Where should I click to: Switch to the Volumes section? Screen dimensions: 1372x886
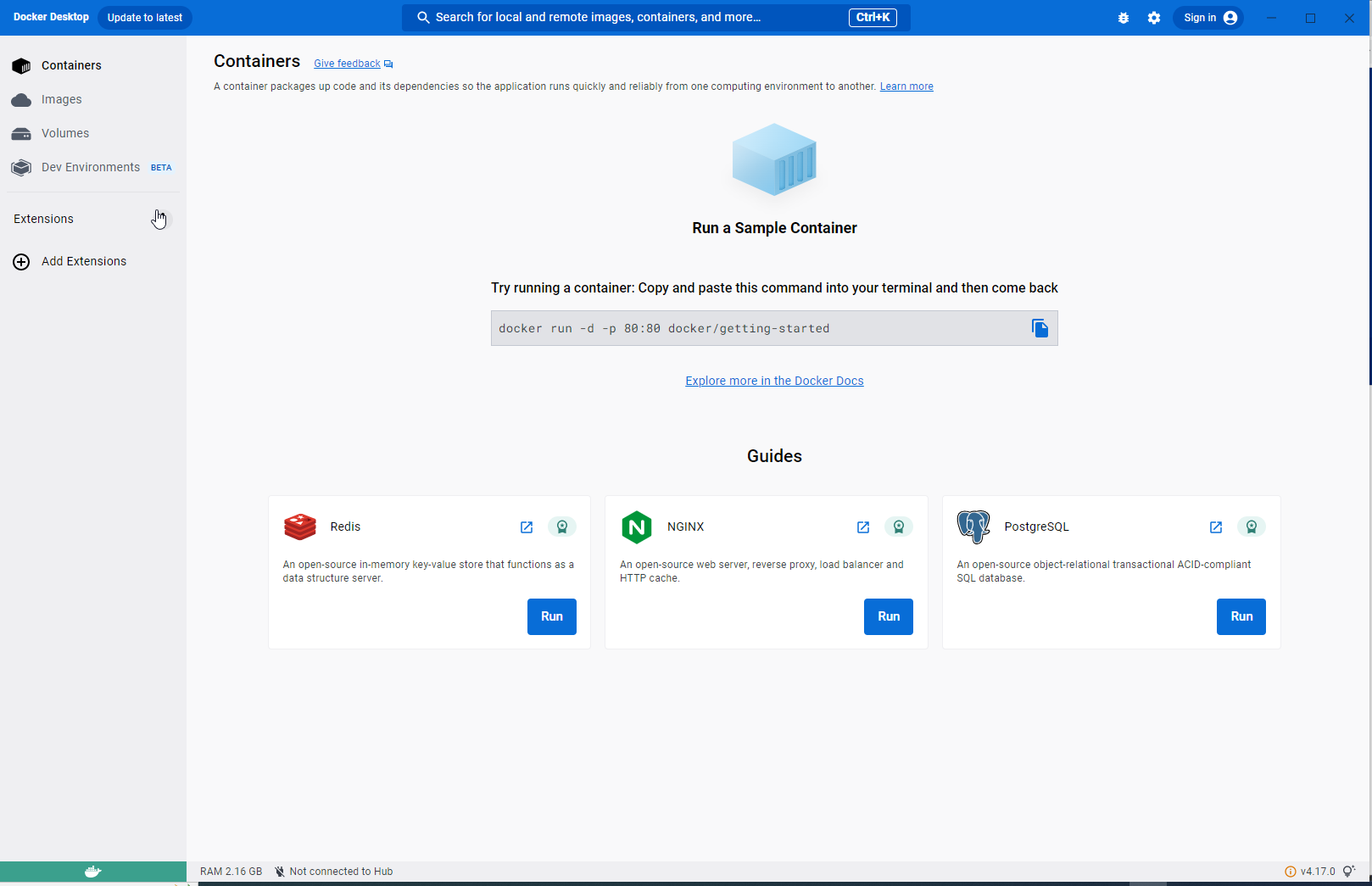point(64,133)
